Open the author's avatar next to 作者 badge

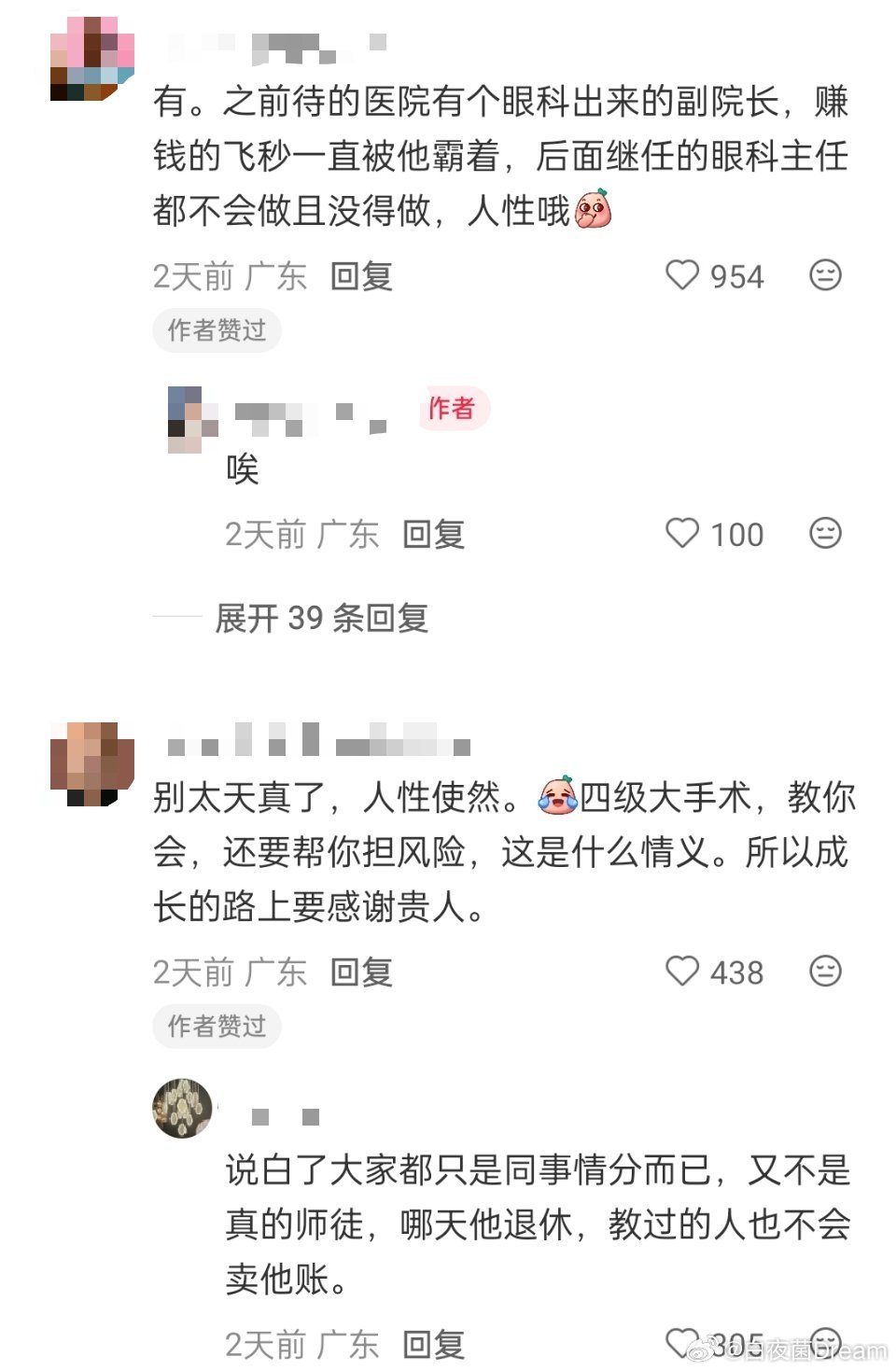pyautogui.click(x=192, y=419)
